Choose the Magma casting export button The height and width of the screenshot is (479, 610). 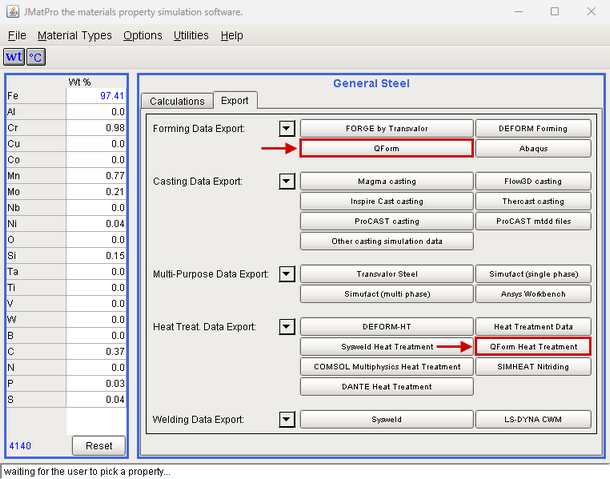coord(385,181)
